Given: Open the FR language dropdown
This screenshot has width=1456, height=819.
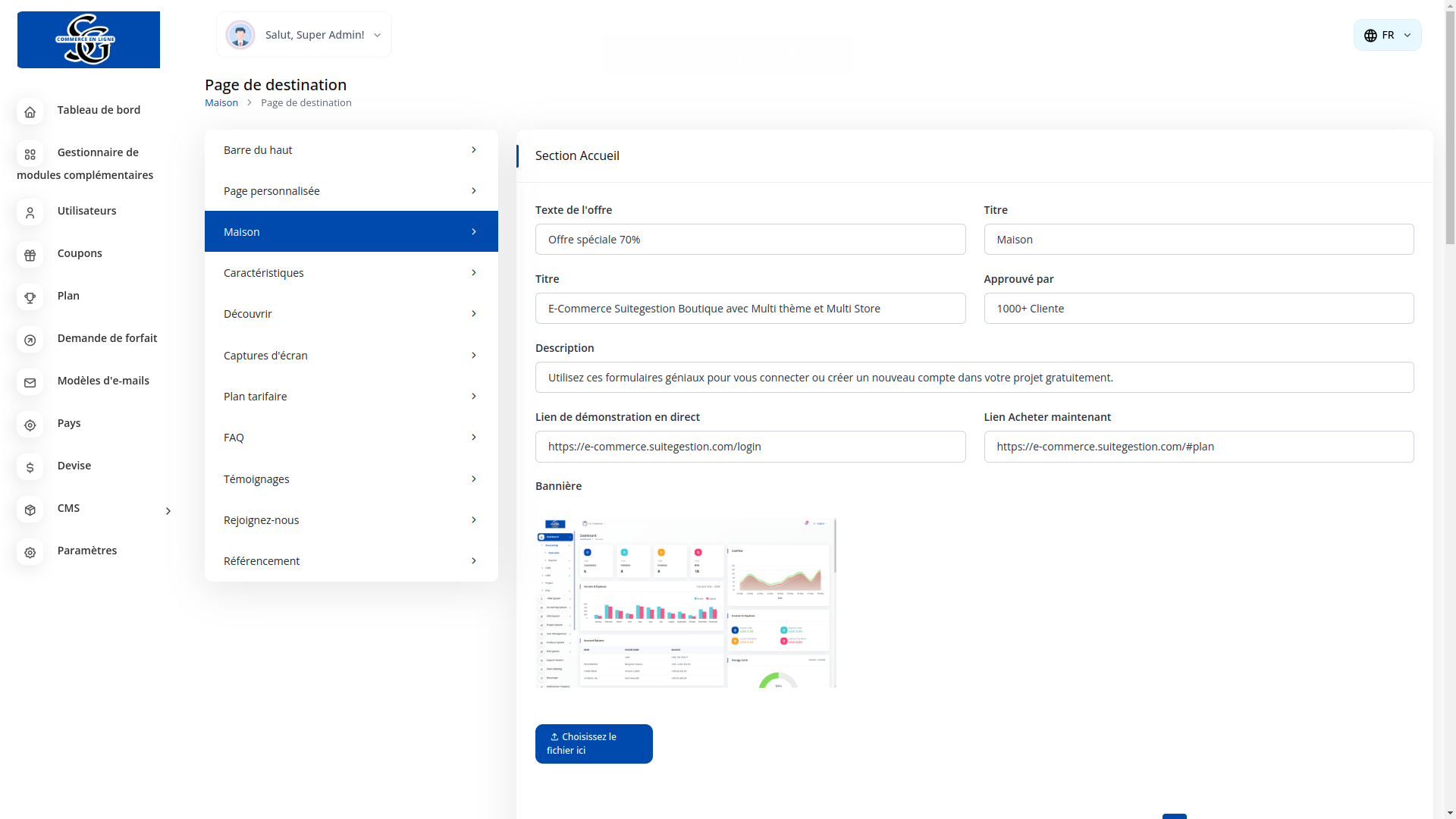Looking at the screenshot, I should pyautogui.click(x=1387, y=35).
